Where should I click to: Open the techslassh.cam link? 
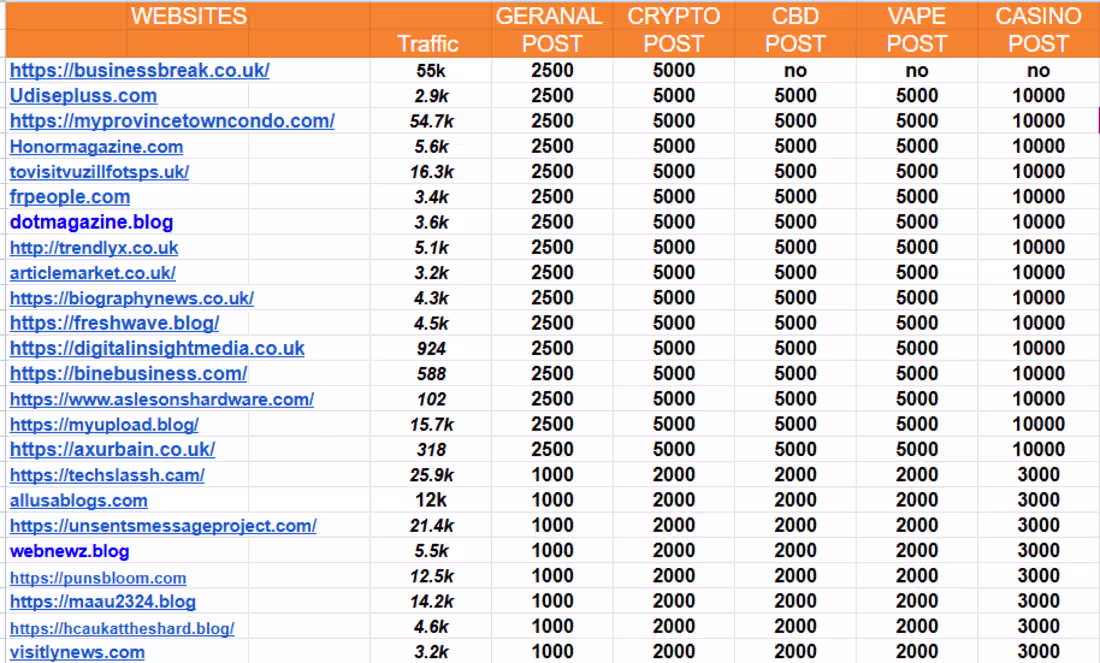coord(107,475)
